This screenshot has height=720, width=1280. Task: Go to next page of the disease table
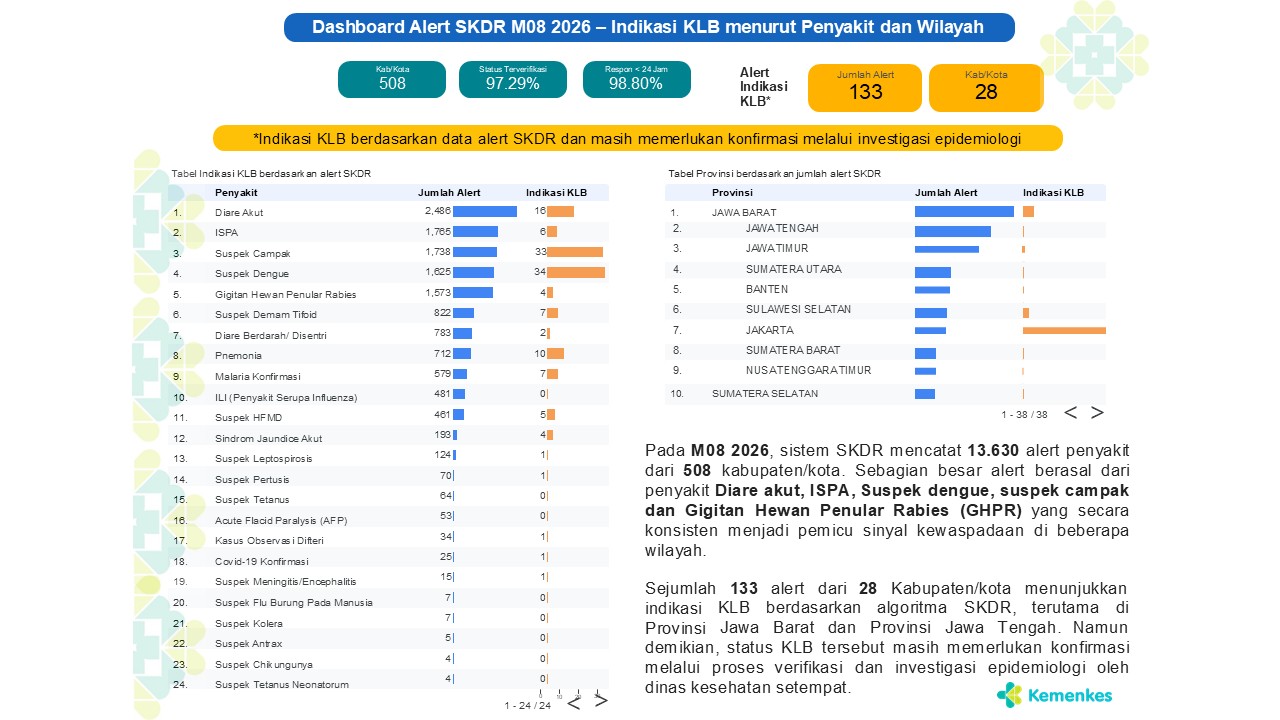pos(601,701)
